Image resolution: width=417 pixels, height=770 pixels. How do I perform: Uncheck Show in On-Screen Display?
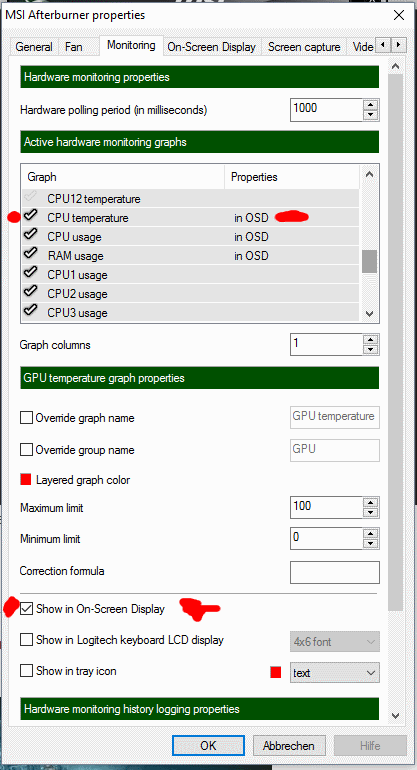pyautogui.click(x=26, y=609)
